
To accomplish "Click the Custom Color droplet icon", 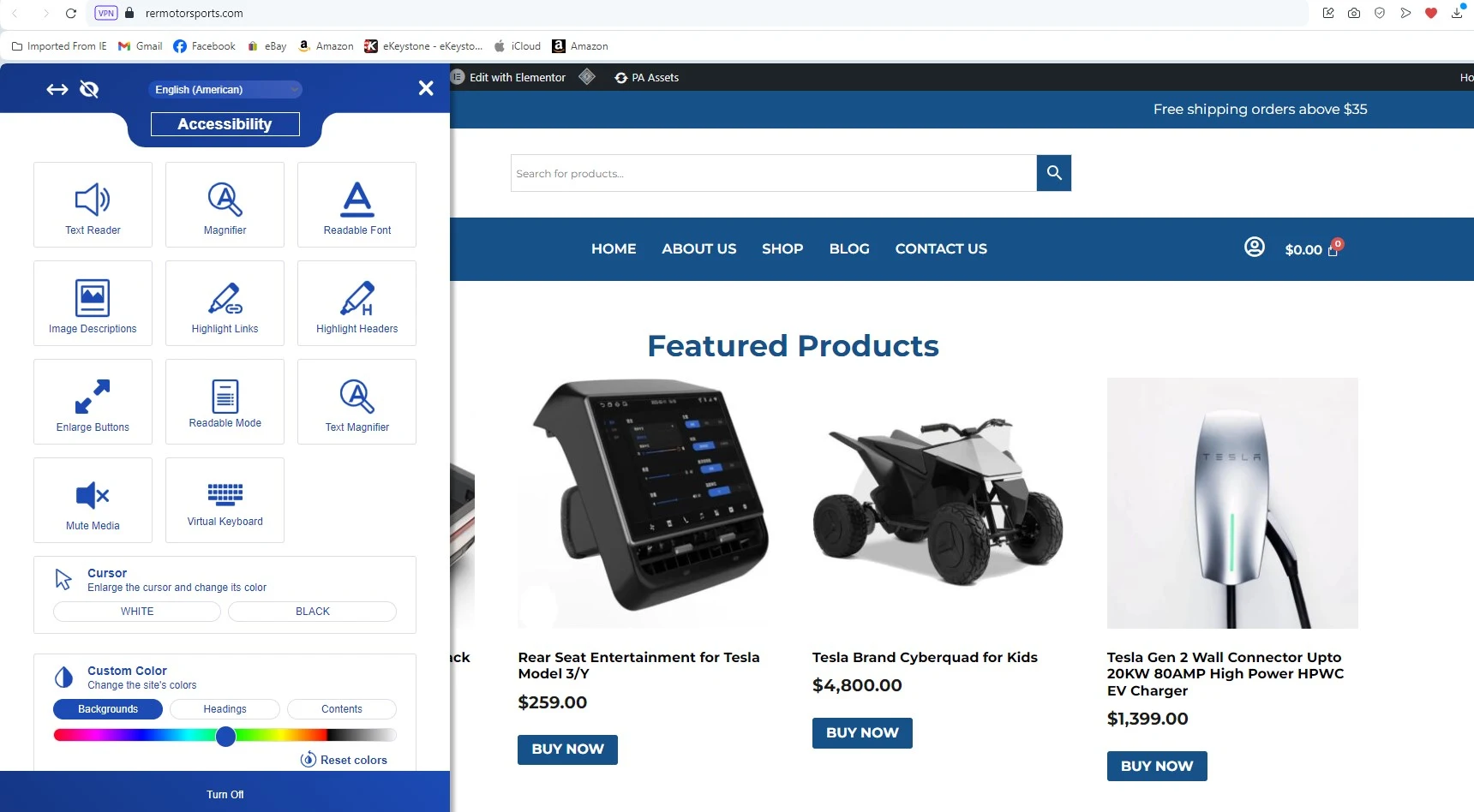I will (63, 678).
